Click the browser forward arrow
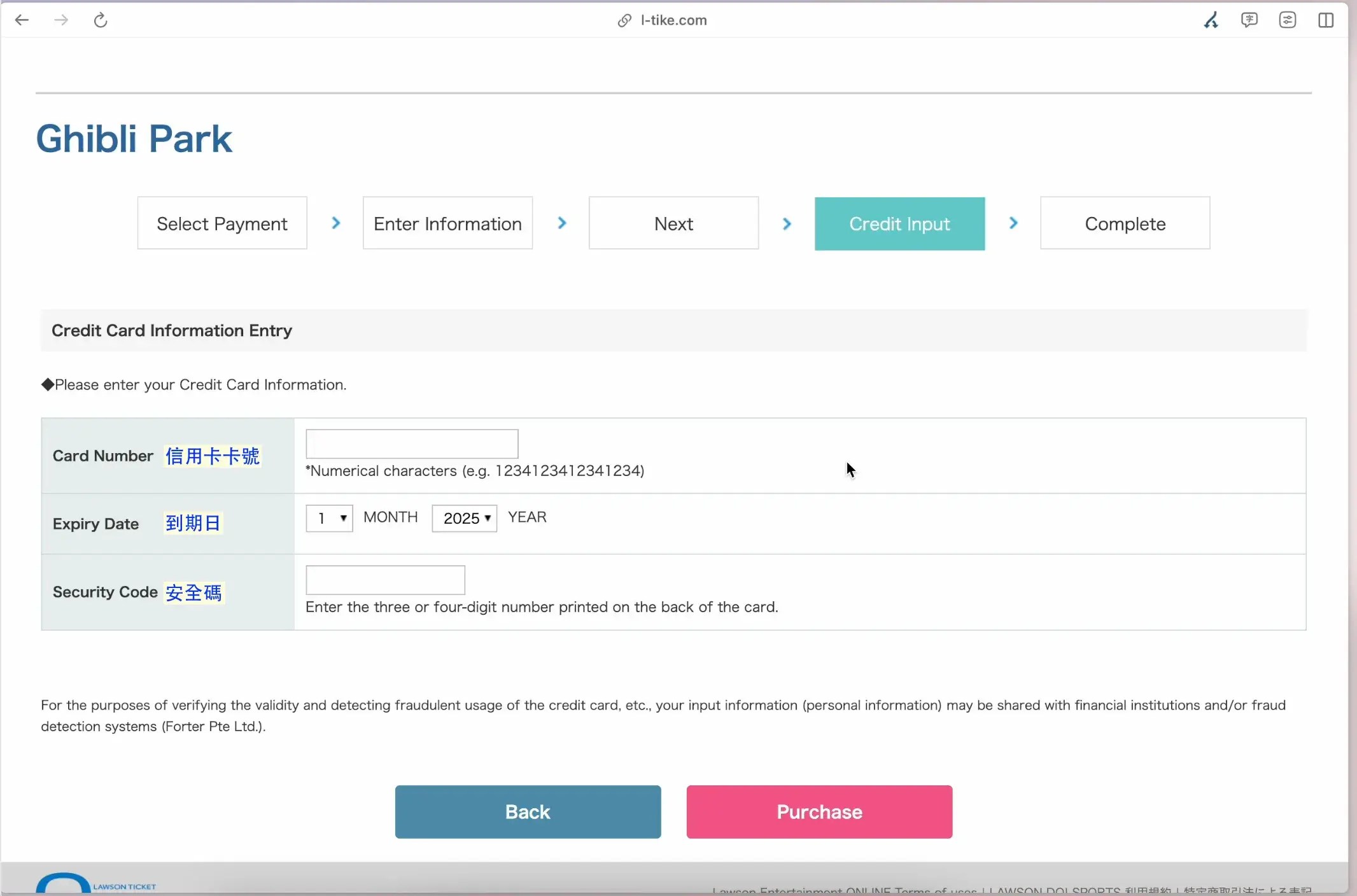The width and height of the screenshot is (1357, 896). pyautogui.click(x=61, y=20)
